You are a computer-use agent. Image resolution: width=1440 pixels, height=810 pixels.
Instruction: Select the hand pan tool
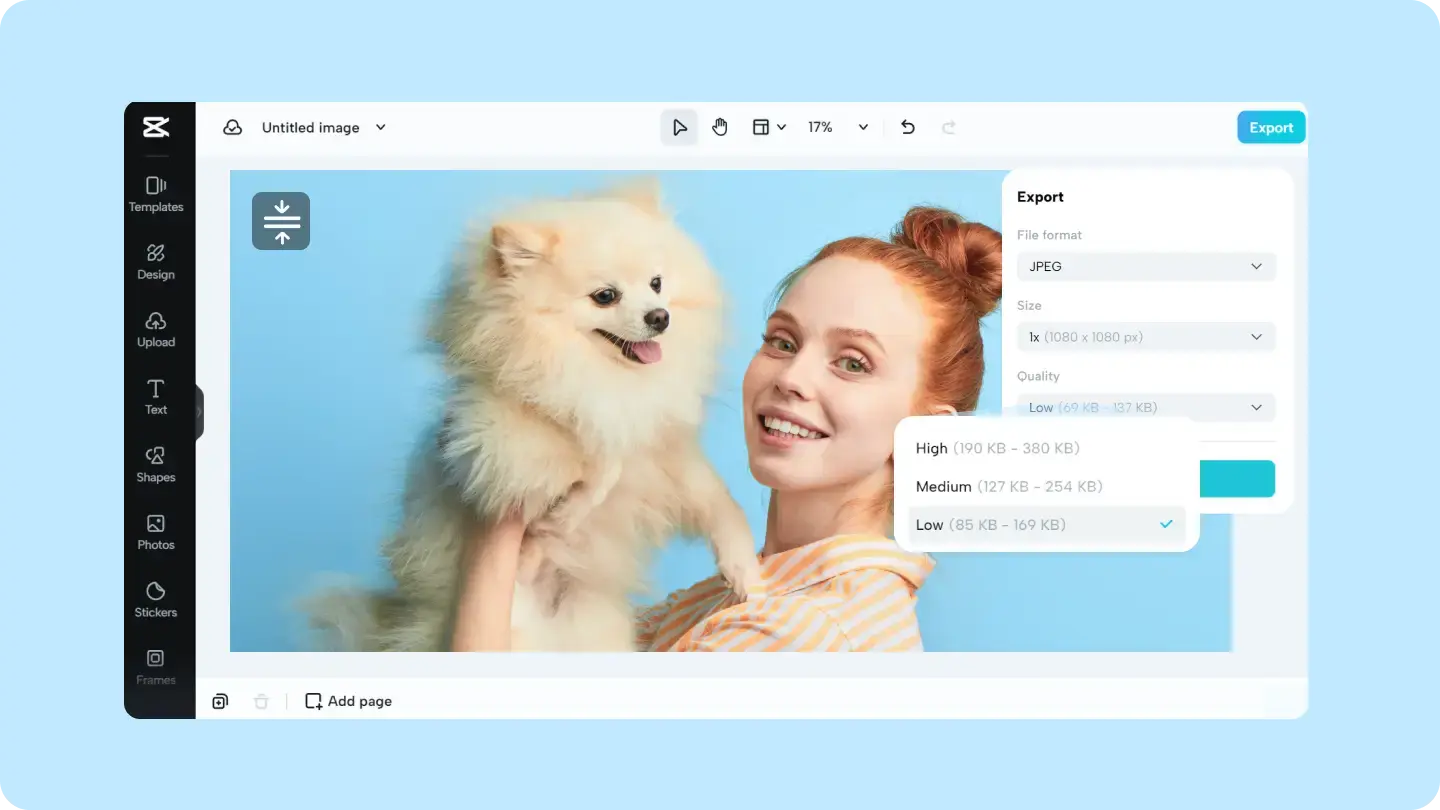[720, 127]
